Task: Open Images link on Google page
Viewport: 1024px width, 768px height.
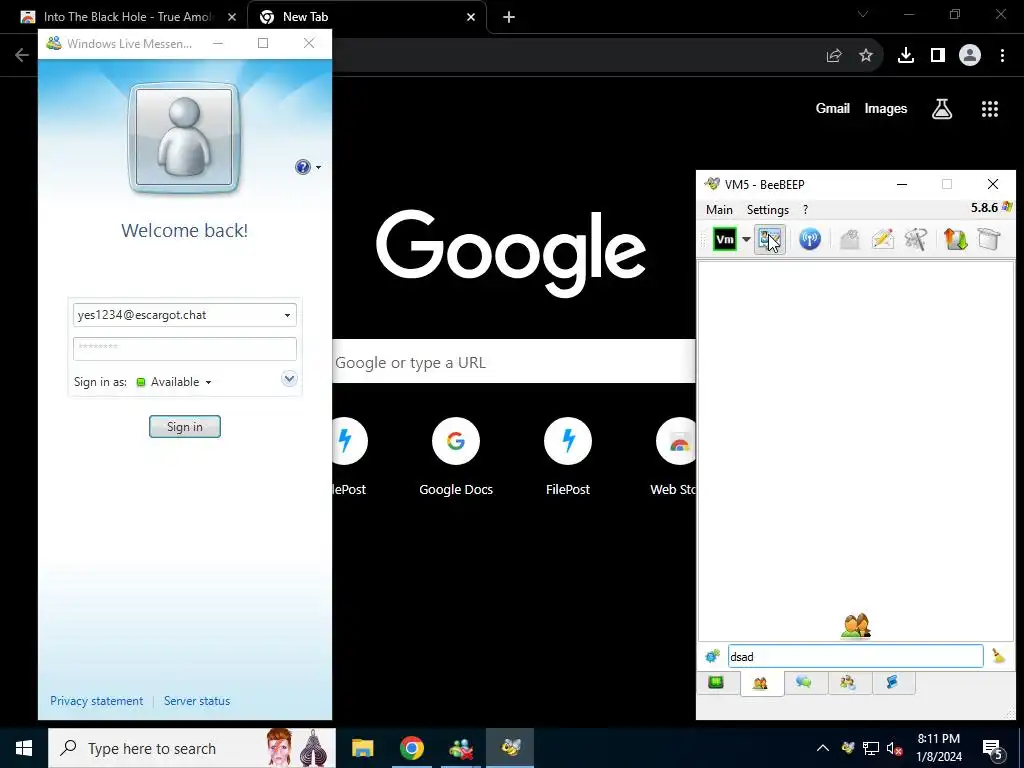Action: click(886, 108)
